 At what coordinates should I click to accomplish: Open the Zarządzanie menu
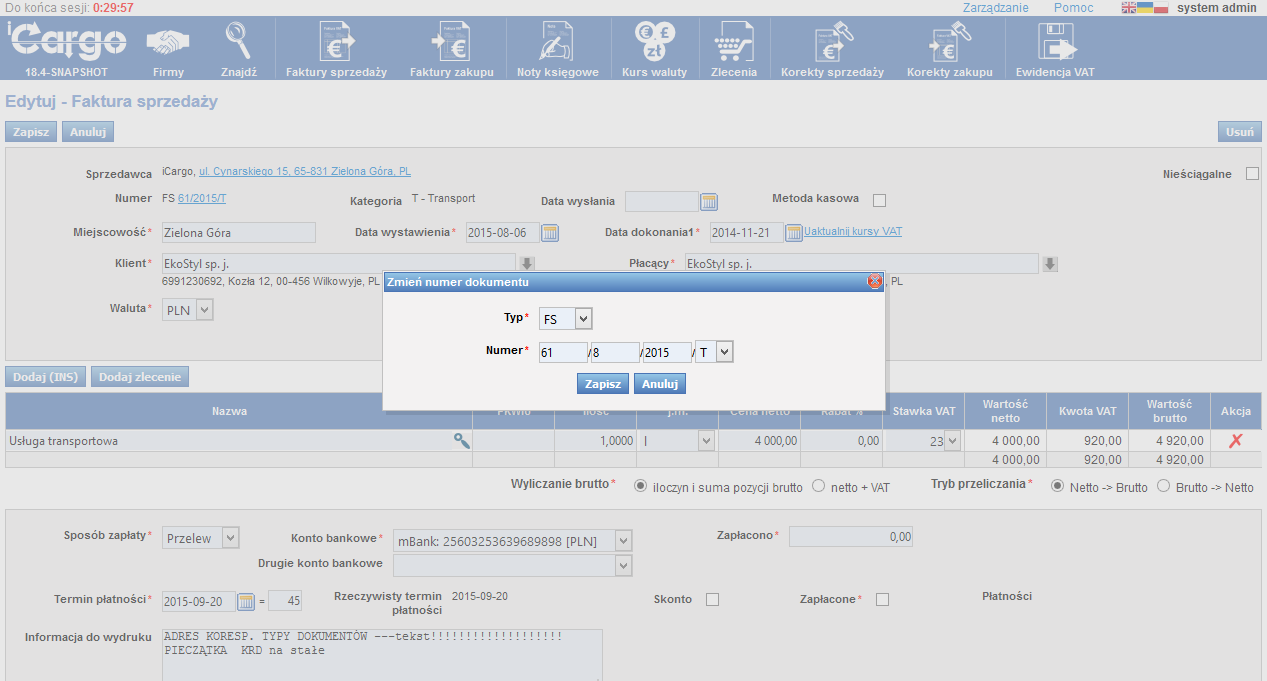click(995, 8)
